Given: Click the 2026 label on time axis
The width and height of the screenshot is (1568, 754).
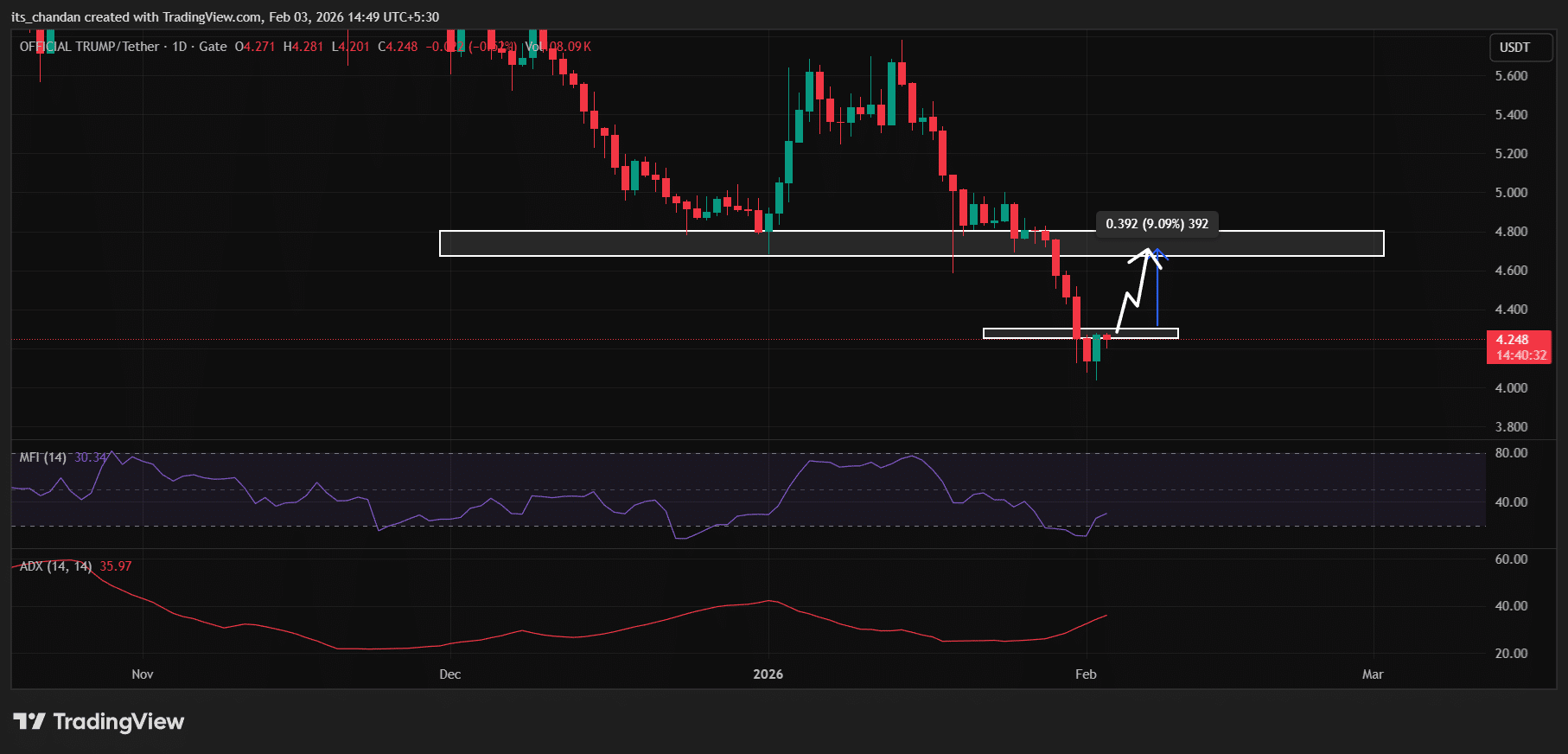Looking at the screenshot, I should [x=768, y=674].
